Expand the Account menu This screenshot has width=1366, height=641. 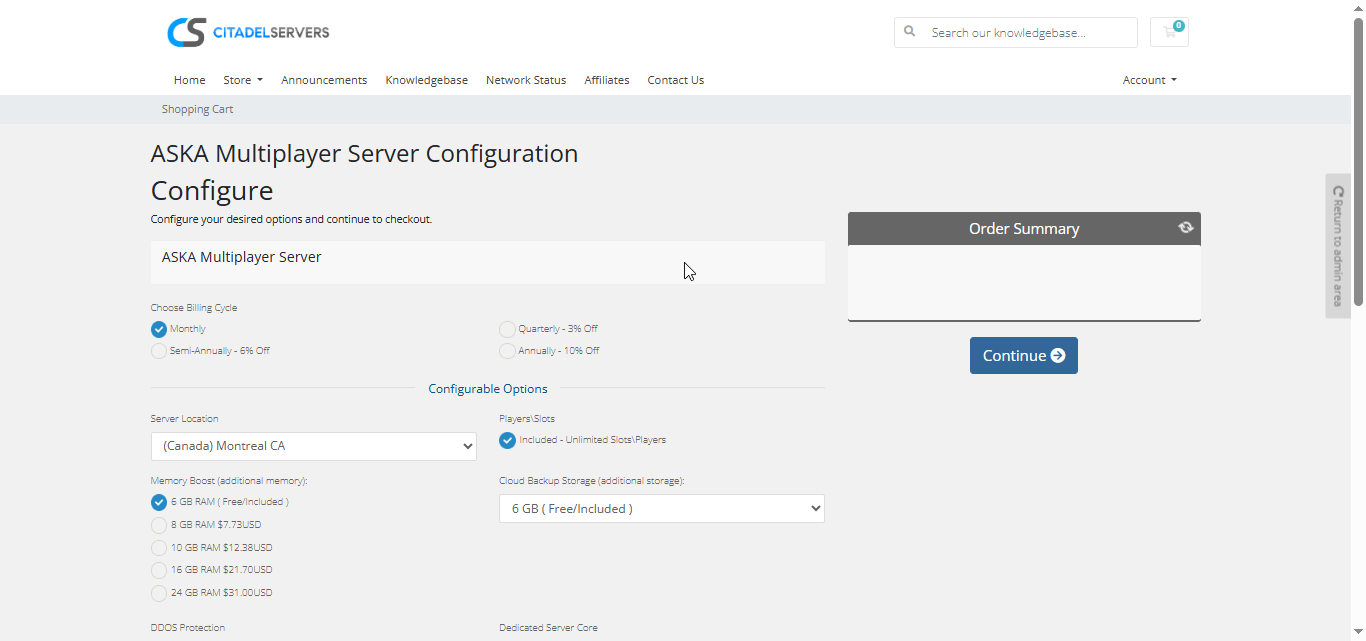coord(1149,80)
